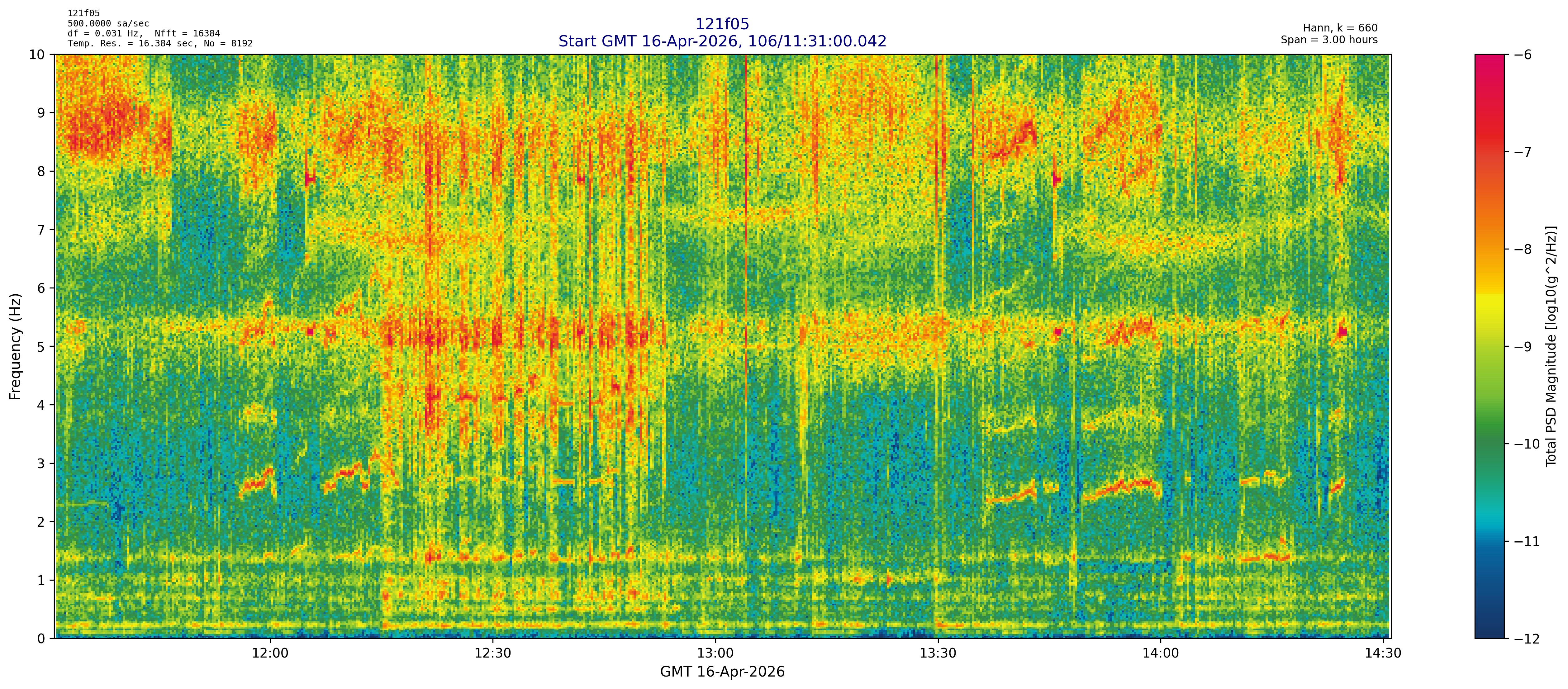Click the 12:30 time axis label
The height and width of the screenshot is (689, 1568).
point(492,653)
